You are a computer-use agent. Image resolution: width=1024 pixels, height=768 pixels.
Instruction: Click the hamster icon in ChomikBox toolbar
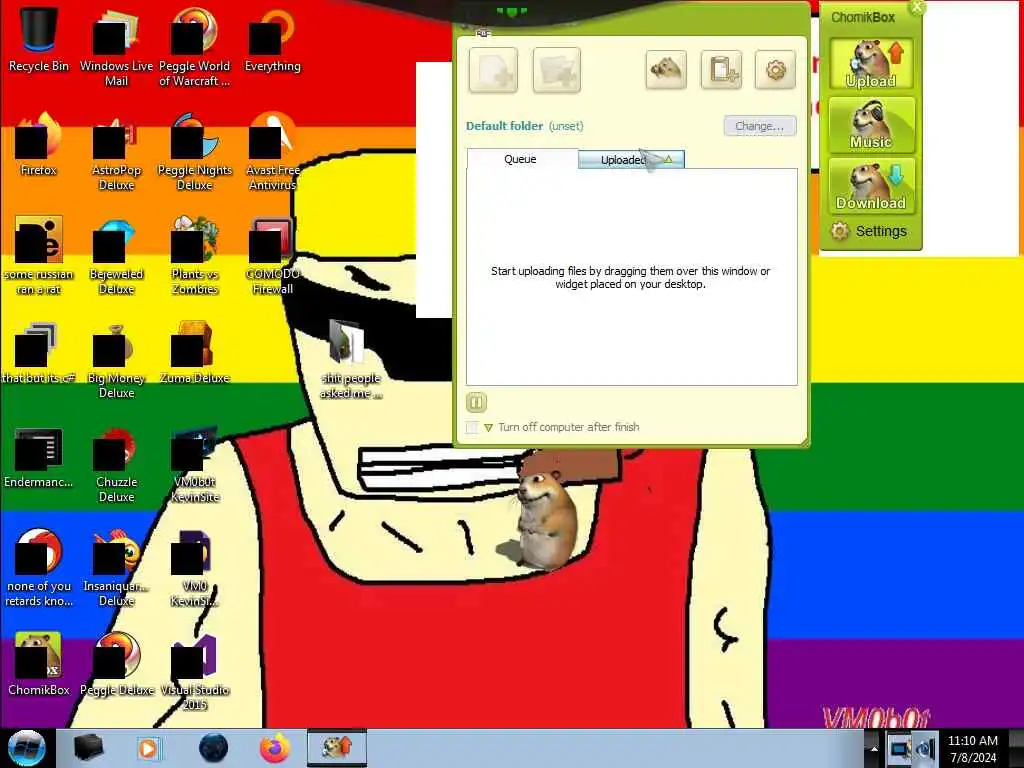666,69
